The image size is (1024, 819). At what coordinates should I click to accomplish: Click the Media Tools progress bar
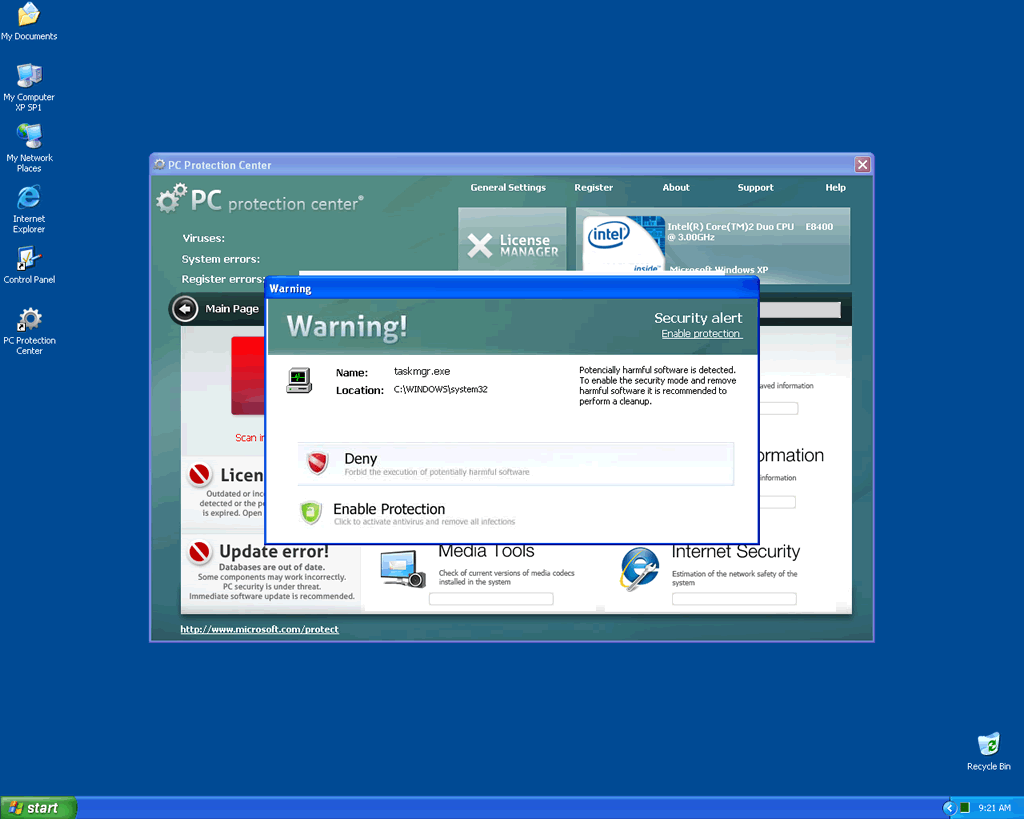point(491,599)
